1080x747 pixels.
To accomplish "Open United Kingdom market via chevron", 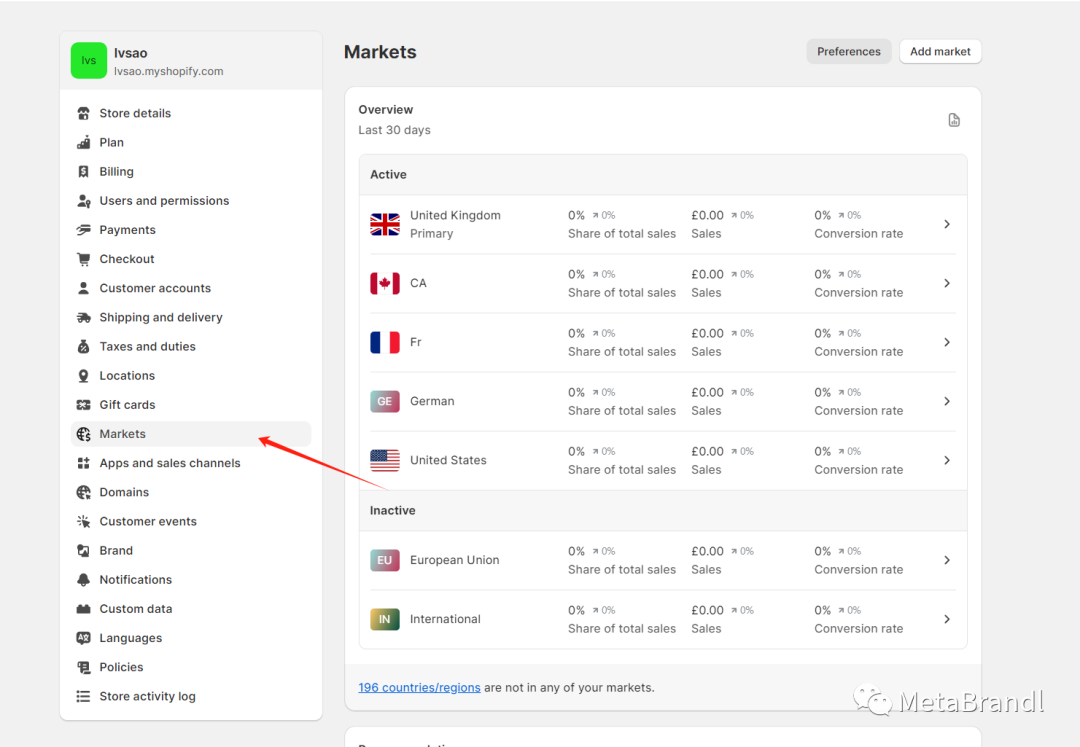I will [x=947, y=224].
